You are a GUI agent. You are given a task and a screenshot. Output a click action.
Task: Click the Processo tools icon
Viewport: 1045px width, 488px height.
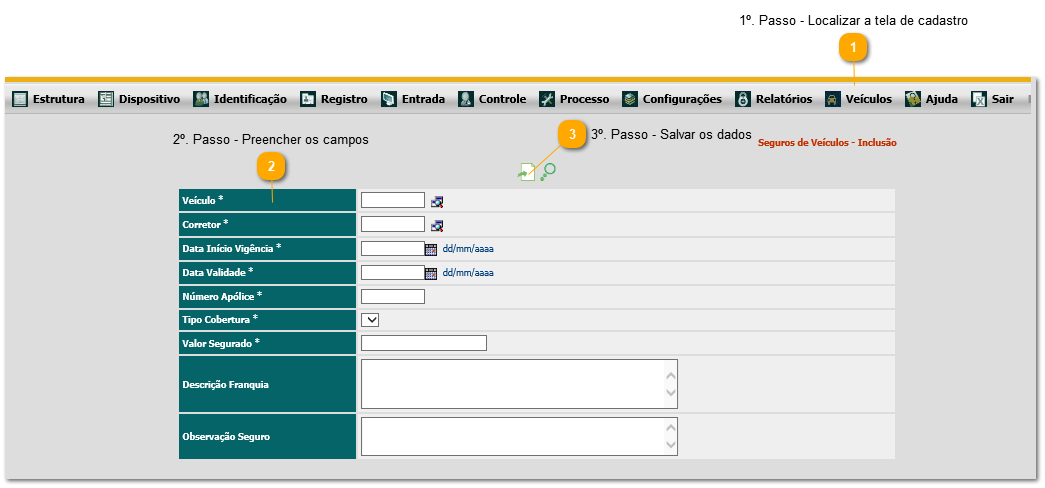(547, 99)
